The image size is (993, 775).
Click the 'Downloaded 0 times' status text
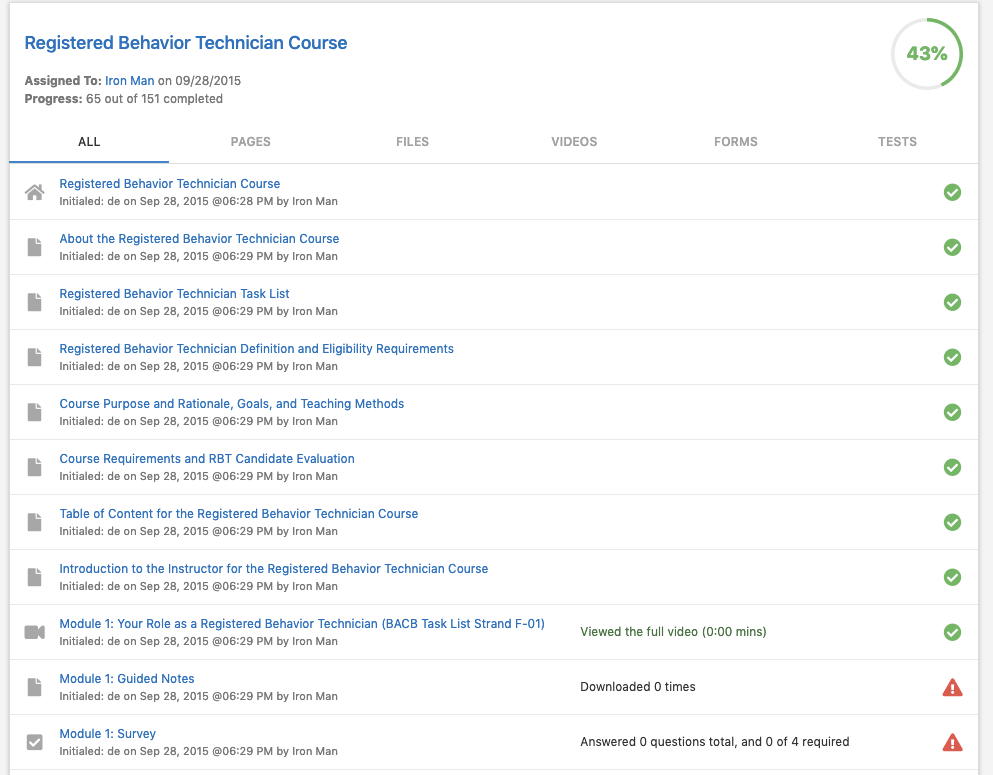tap(638, 687)
